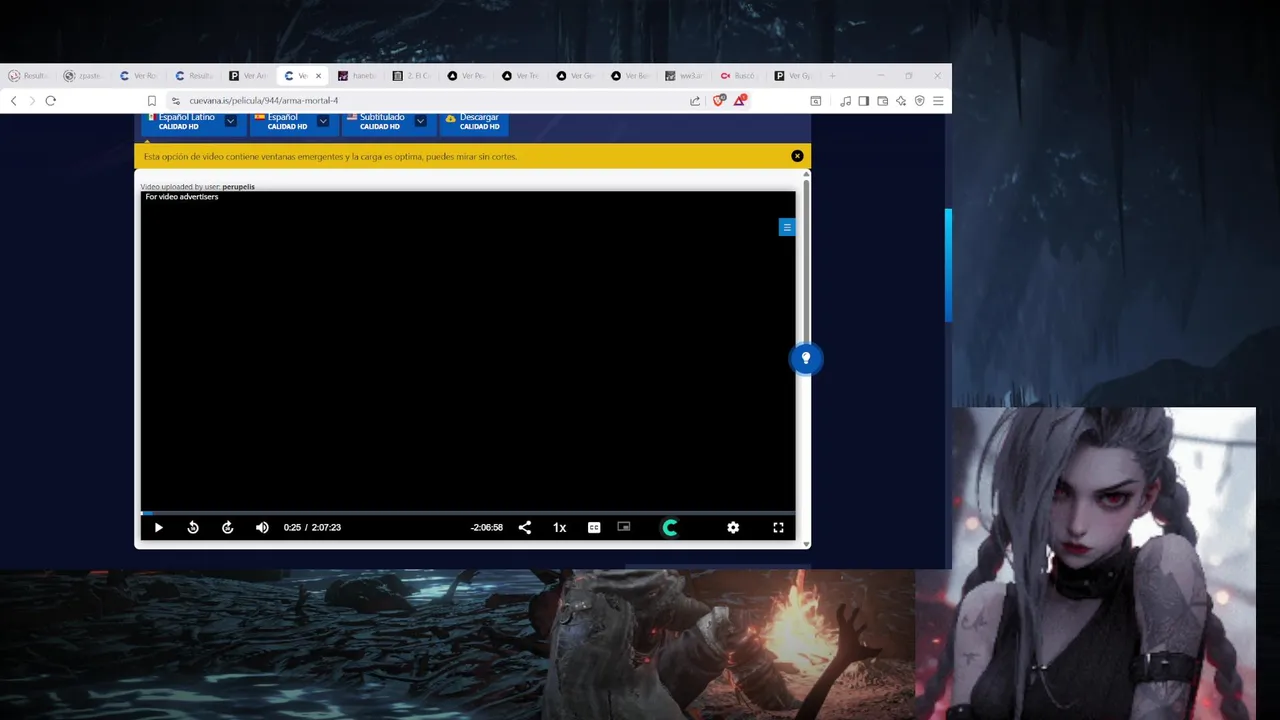Click the remaining time -2:06:58

(487, 527)
